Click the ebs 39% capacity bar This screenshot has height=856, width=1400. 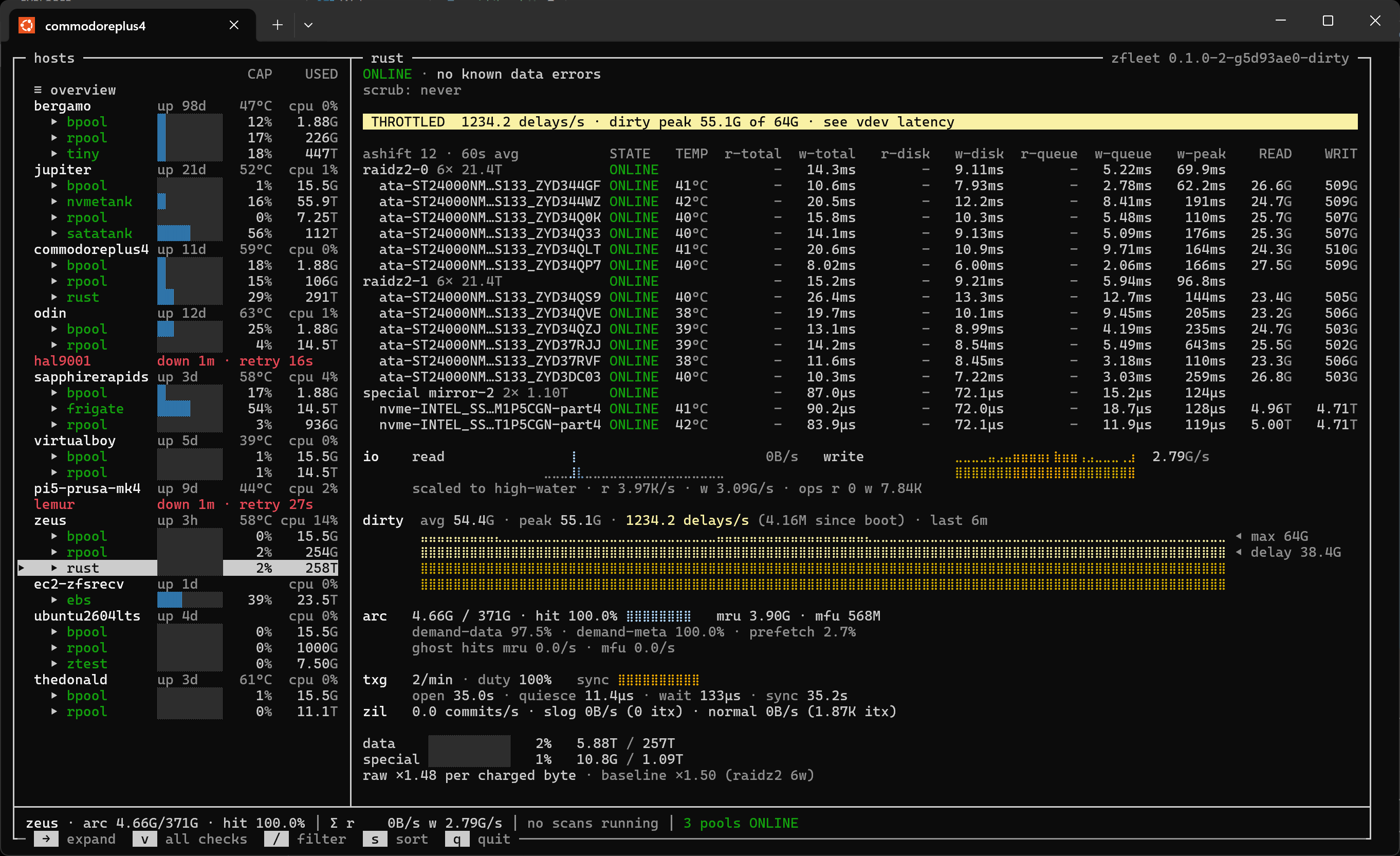(x=190, y=599)
